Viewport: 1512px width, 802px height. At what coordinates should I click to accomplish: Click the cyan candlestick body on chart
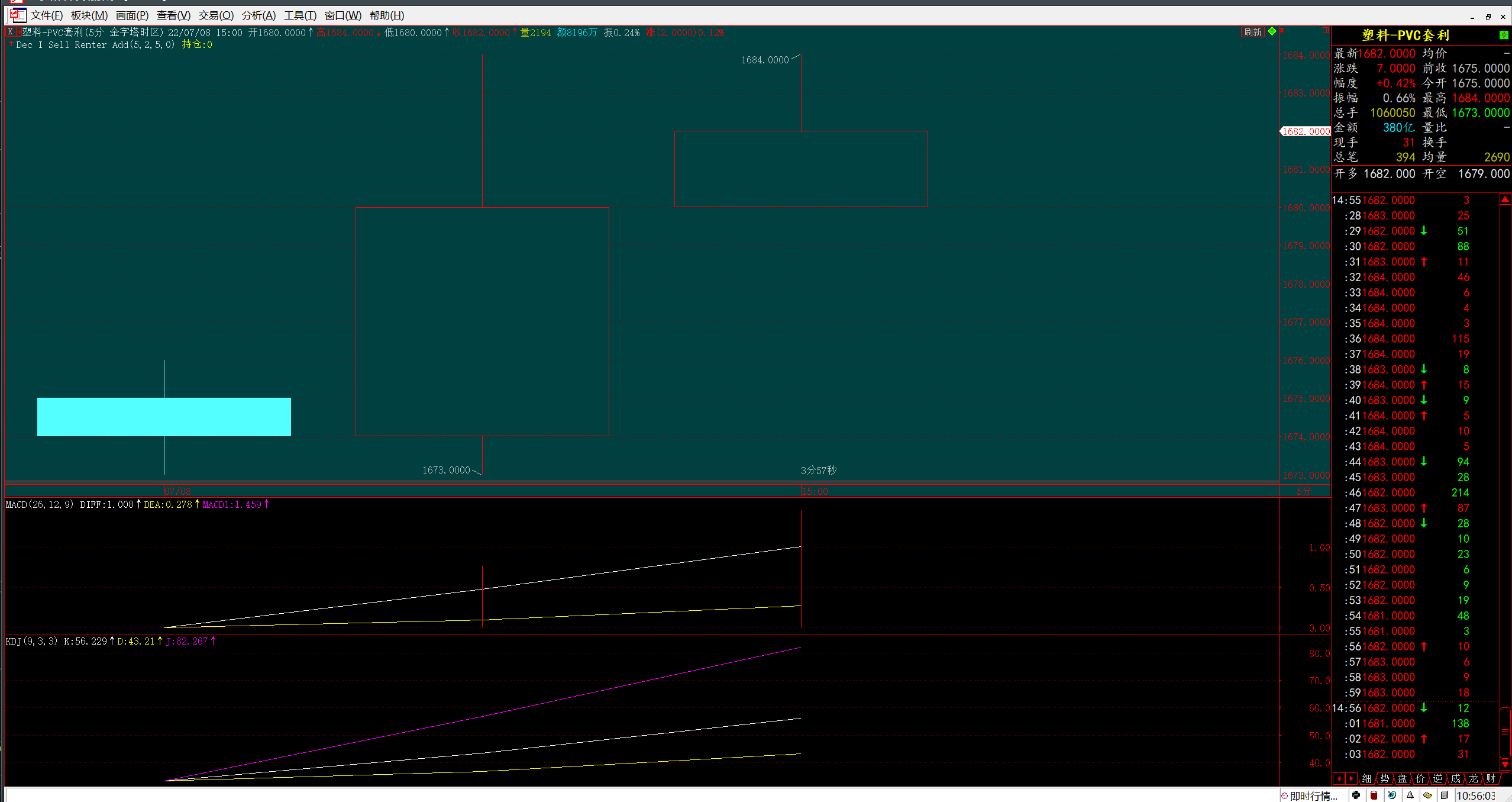pyautogui.click(x=164, y=417)
